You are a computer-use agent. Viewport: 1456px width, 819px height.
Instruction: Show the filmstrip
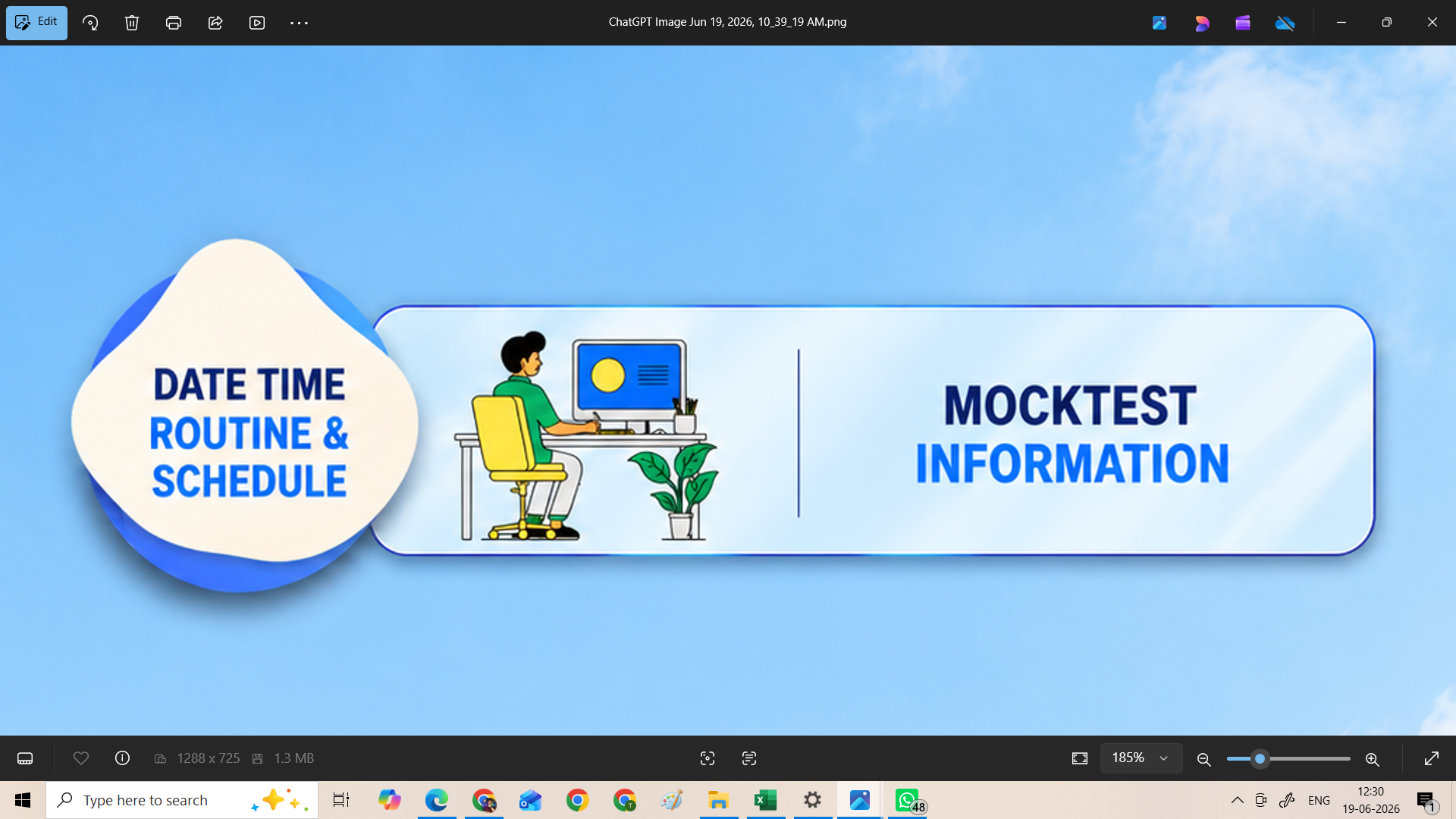[25, 758]
